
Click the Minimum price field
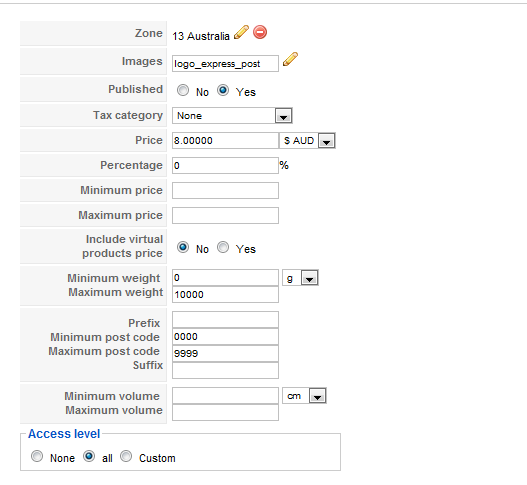225,191
